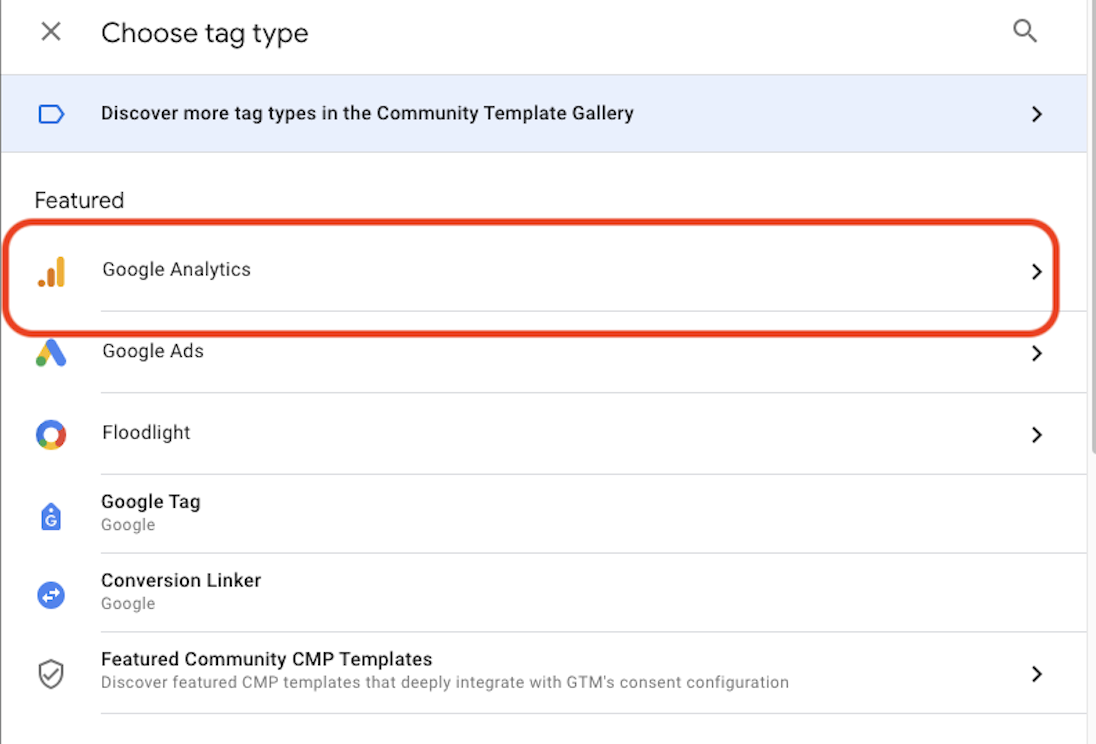Click the Community Template Gallery tag icon
Viewport: 1096px width, 744px height.
coord(51,114)
